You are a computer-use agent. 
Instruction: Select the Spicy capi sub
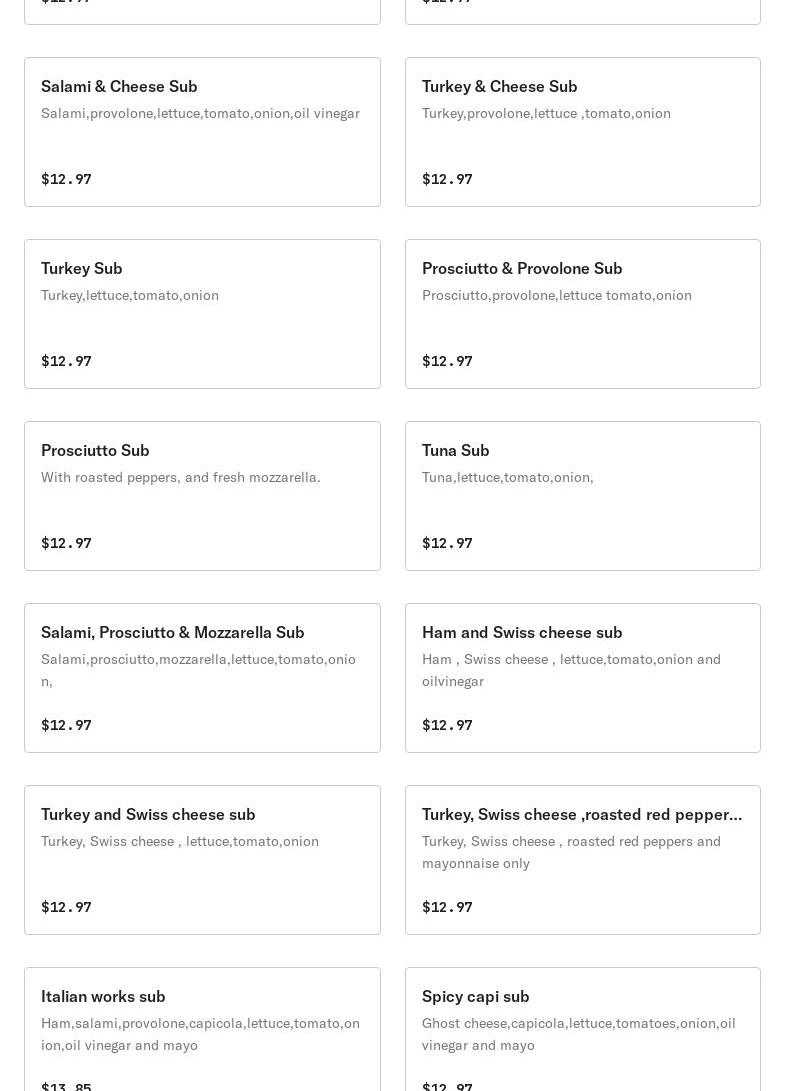click(x=475, y=997)
